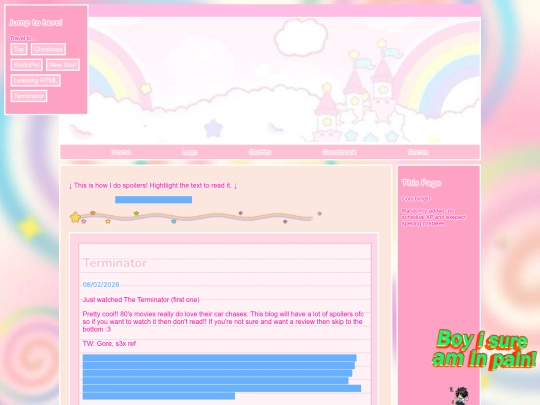Click the 'Travel to ...' label

[22, 38]
